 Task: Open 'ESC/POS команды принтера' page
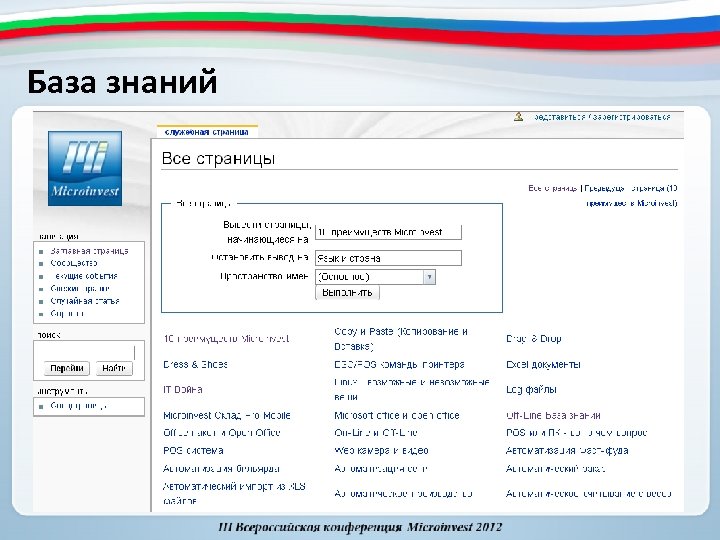pos(399,365)
